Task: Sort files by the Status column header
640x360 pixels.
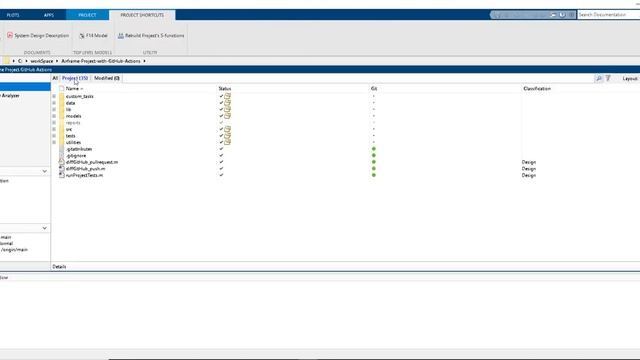Action: click(224, 89)
